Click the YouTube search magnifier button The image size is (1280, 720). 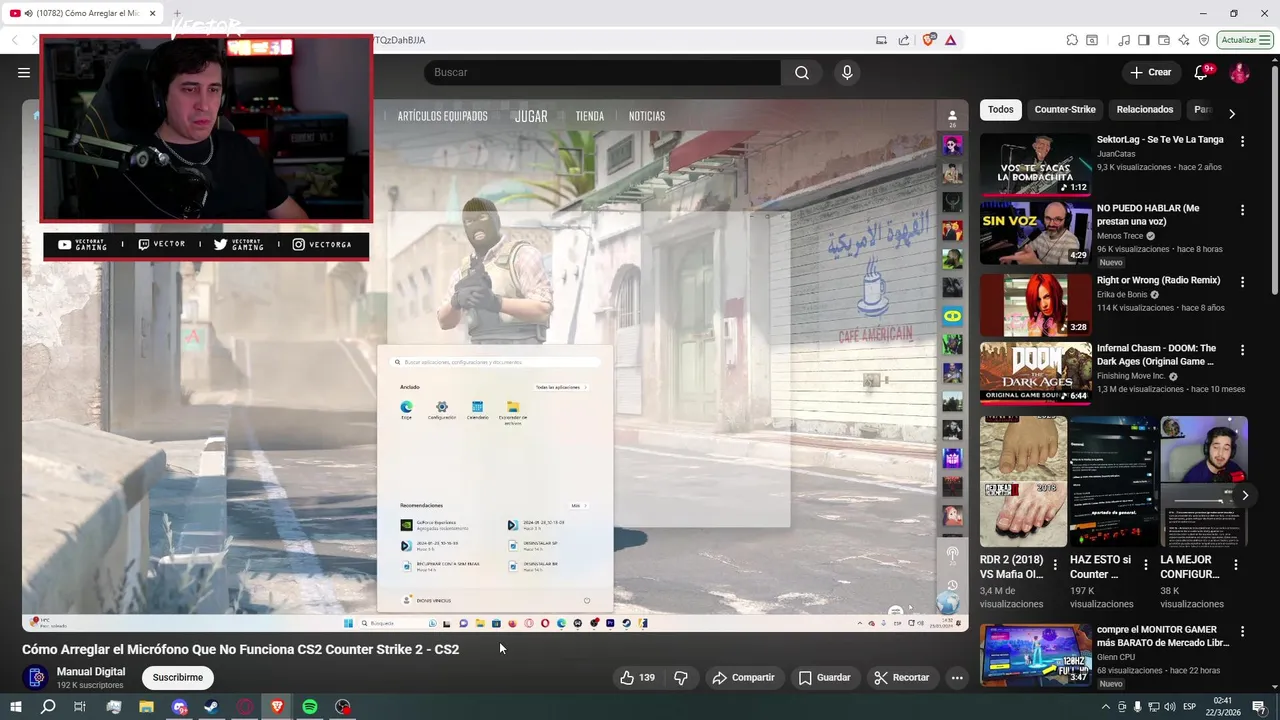pos(802,72)
